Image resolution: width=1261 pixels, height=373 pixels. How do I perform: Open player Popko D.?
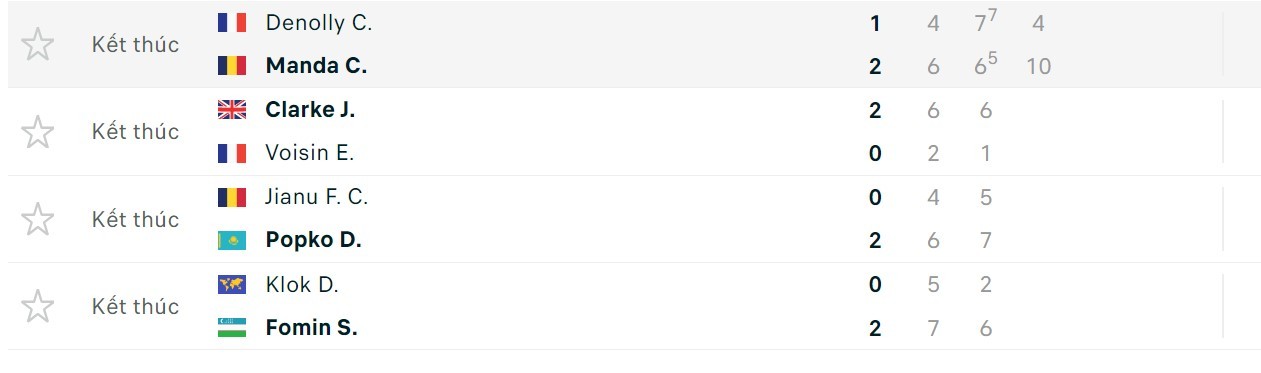click(x=313, y=240)
